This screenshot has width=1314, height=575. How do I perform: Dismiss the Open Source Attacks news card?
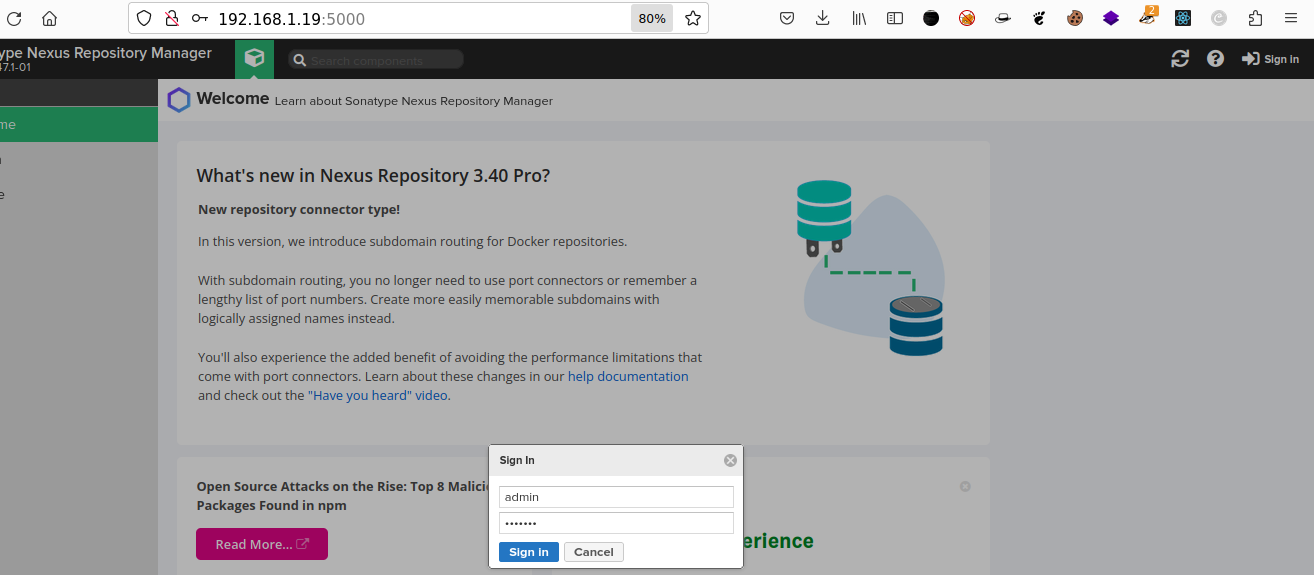tap(965, 486)
